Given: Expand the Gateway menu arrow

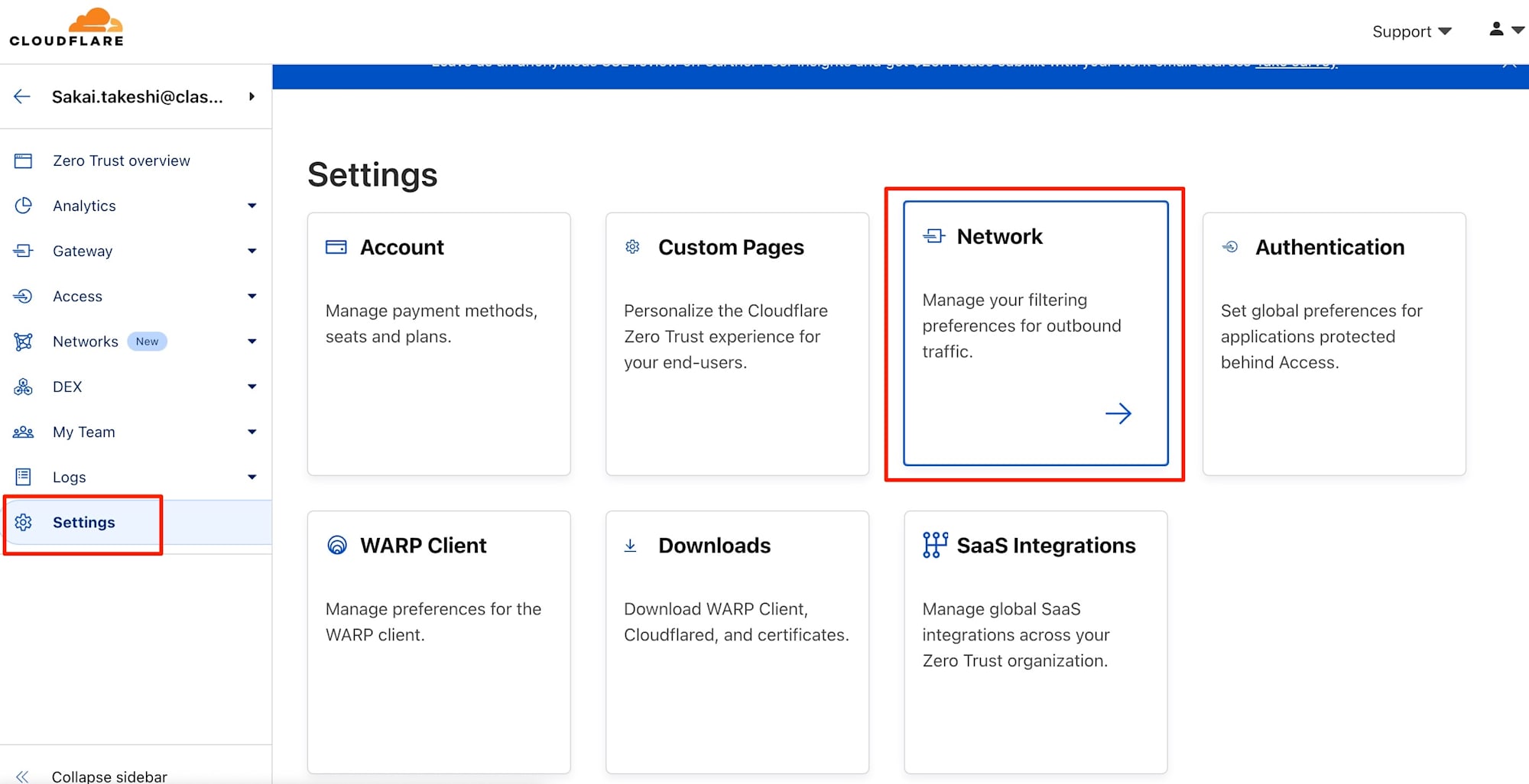Looking at the screenshot, I should coord(252,251).
